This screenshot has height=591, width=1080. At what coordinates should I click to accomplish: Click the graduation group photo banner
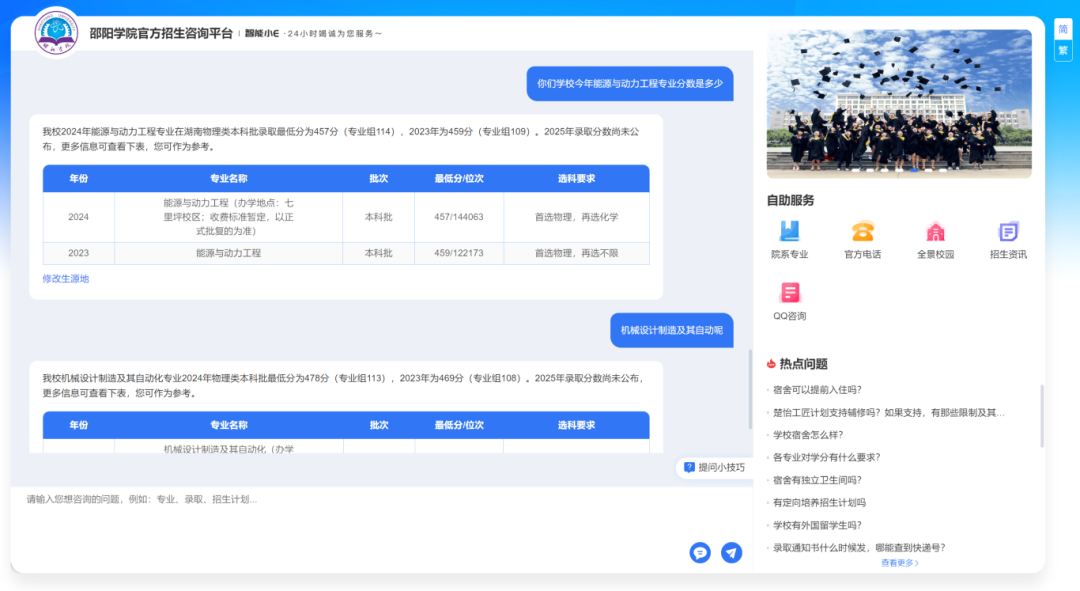[x=899, y=103]
